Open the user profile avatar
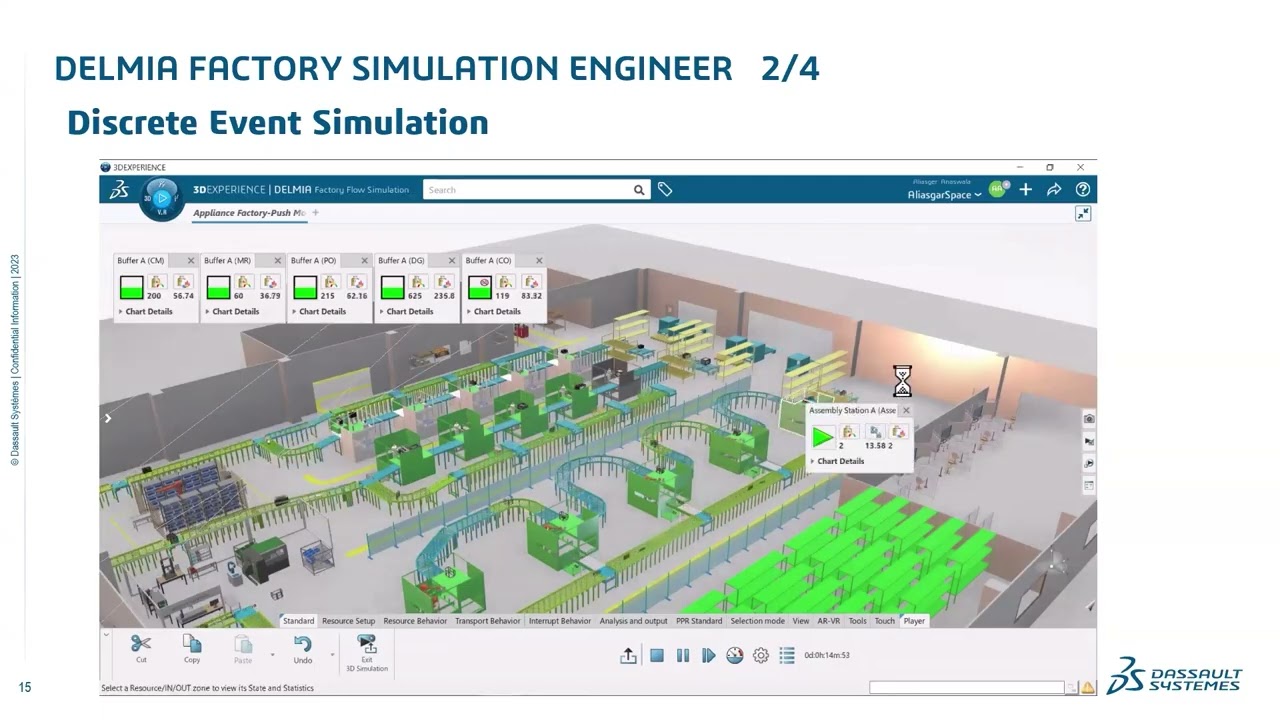This screenshot has height=720, width=1280. [997, 189]
